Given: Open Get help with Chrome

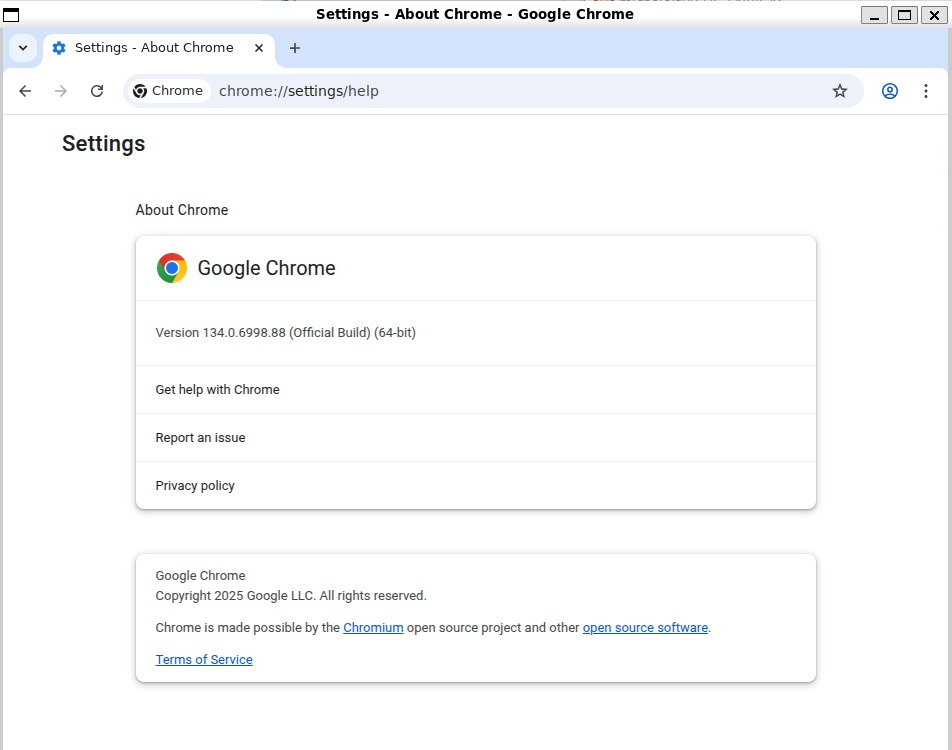Looking at the screenshot, I should point(475,390).
